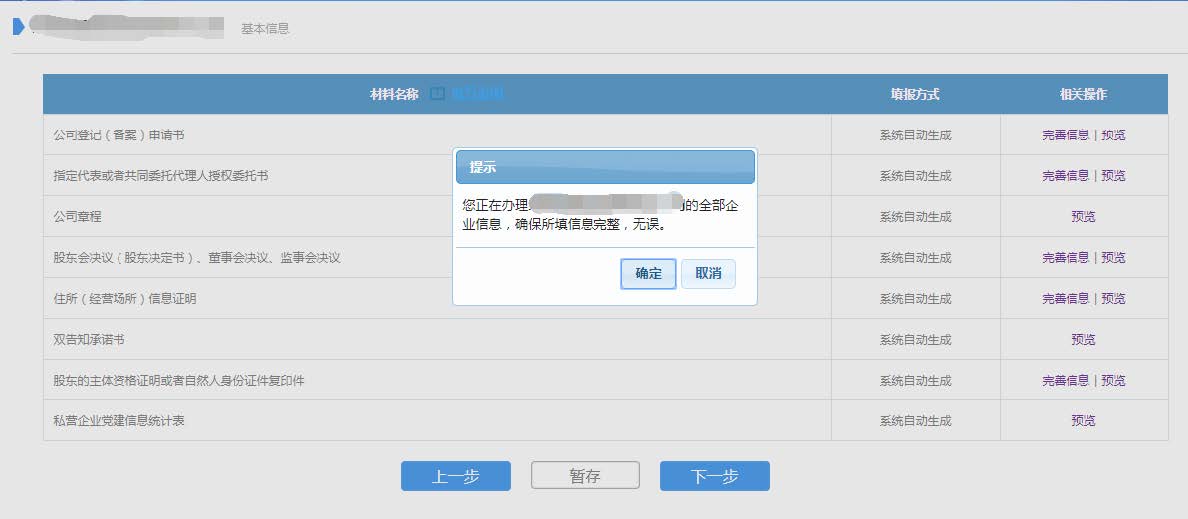Click the blue arrow marker before 基本信息
Image resolution: width=1188 pixels, height=519 pixels.
[19, 27]
